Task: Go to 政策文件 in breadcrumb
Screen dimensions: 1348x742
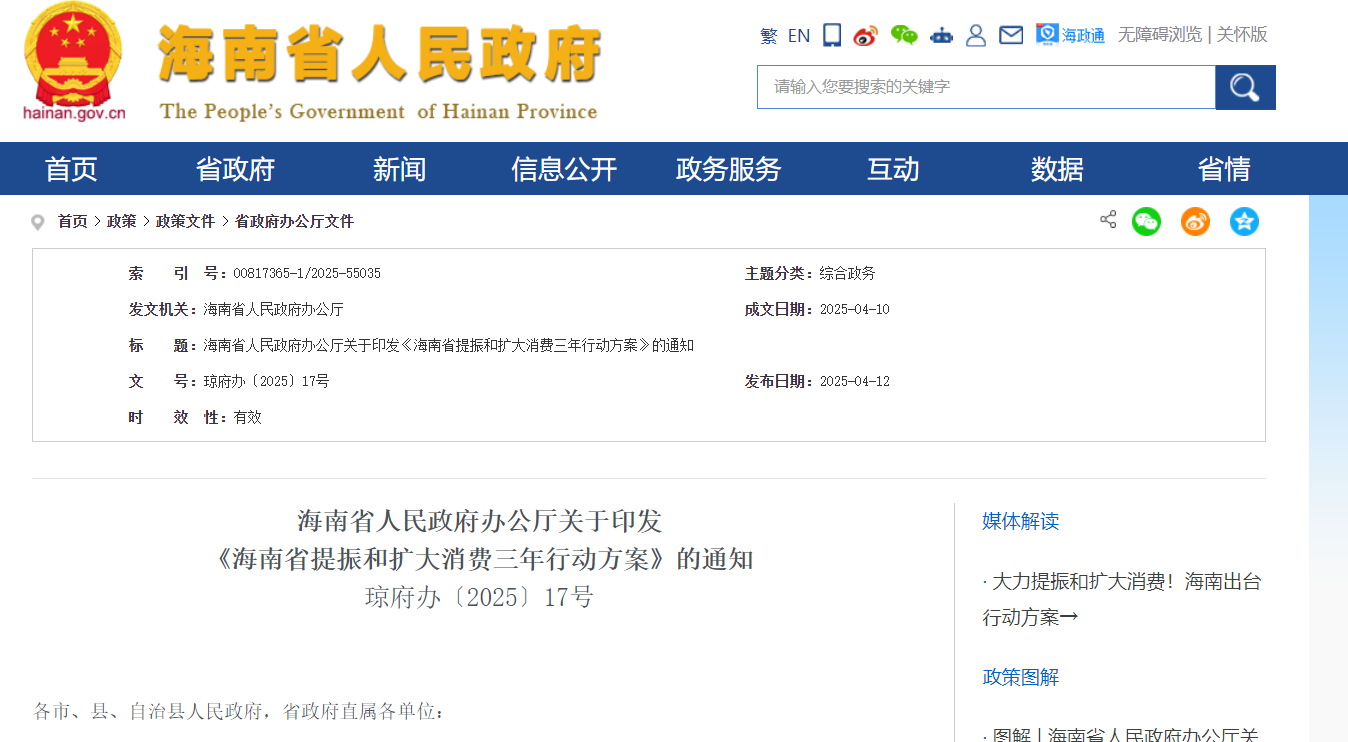Action: pyautogui.click(x=185, y=222)
